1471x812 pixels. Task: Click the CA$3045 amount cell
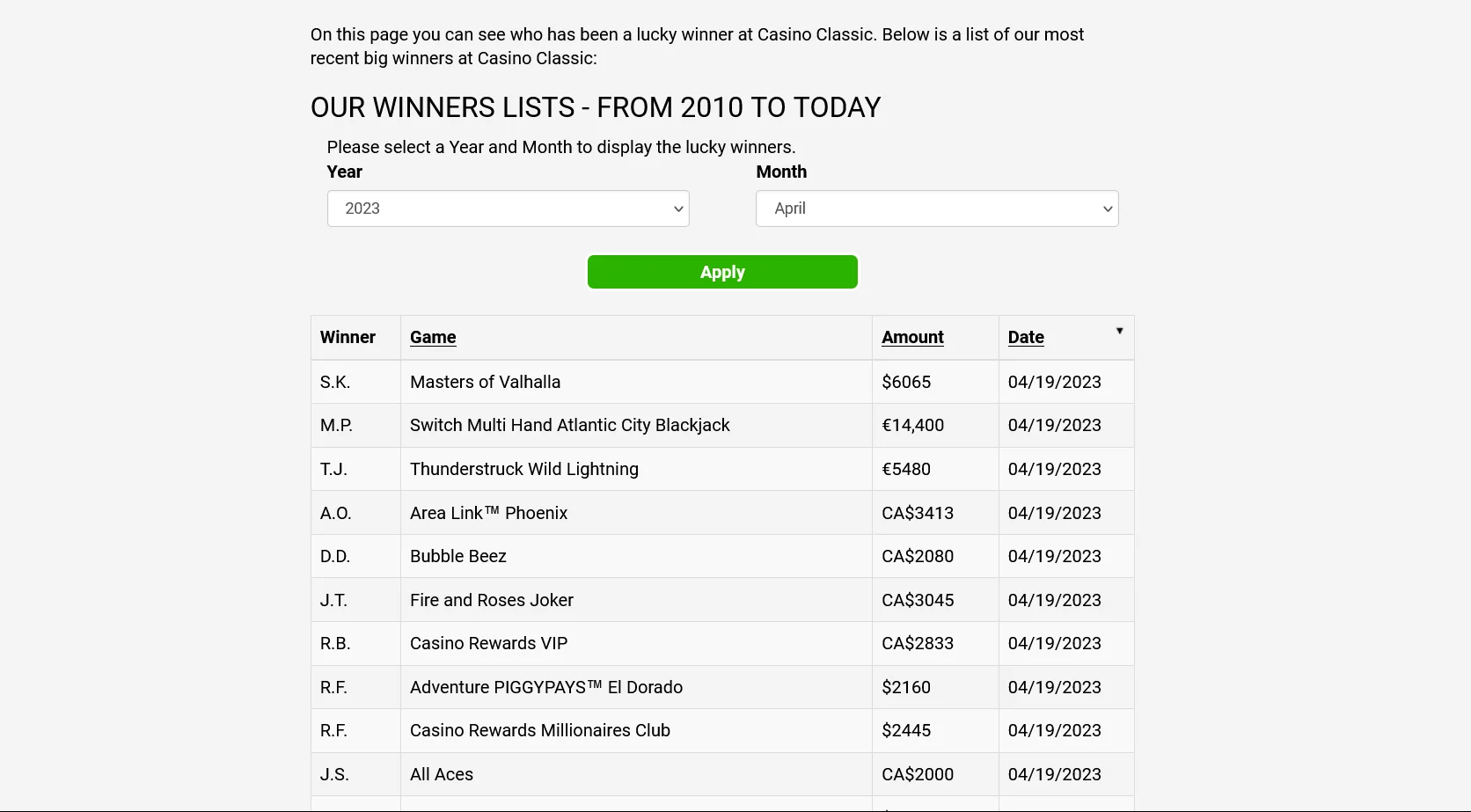coord(935,600)
